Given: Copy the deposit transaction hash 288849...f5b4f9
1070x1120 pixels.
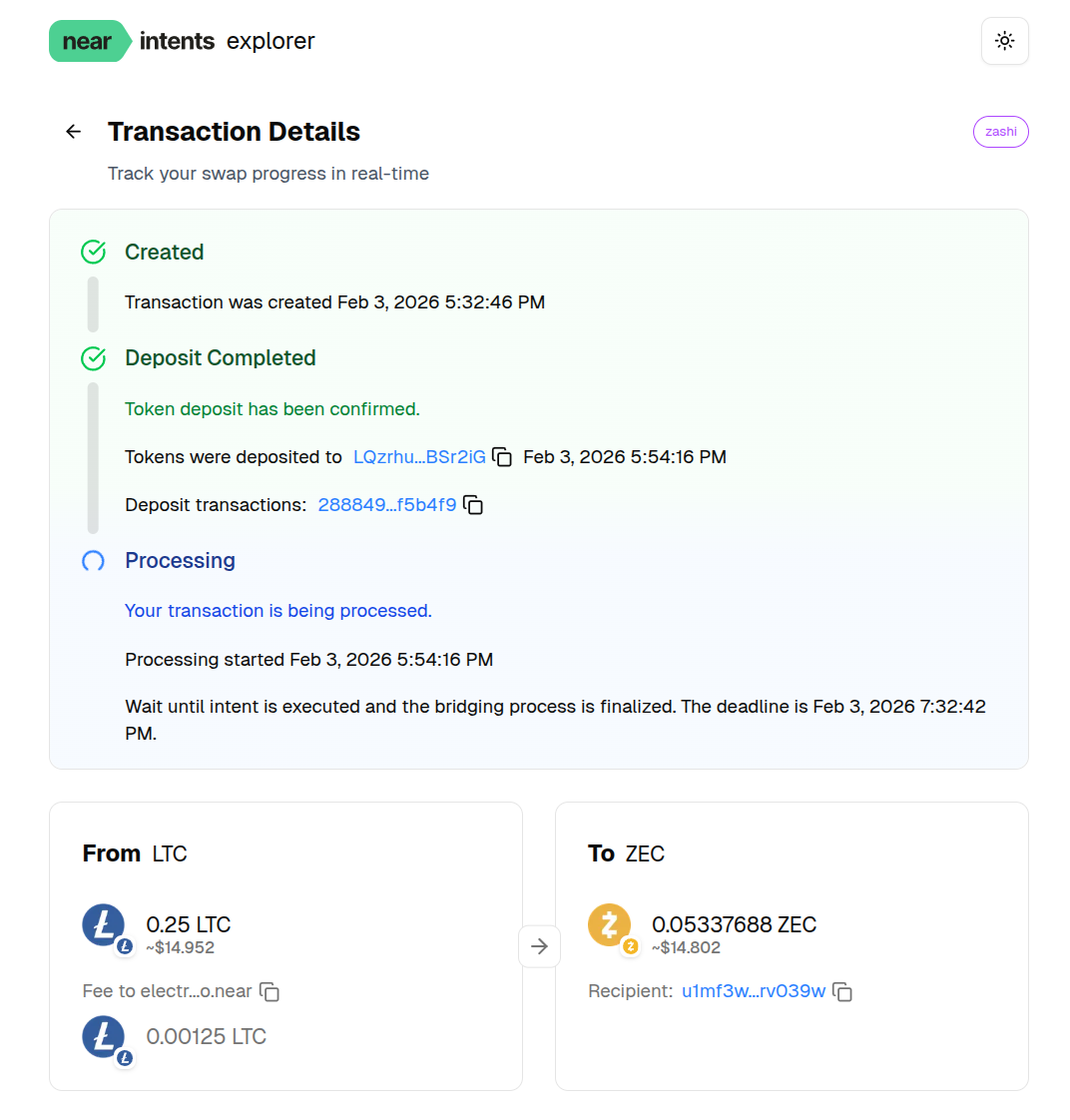Looking at the screenshot, I should 474,505.
